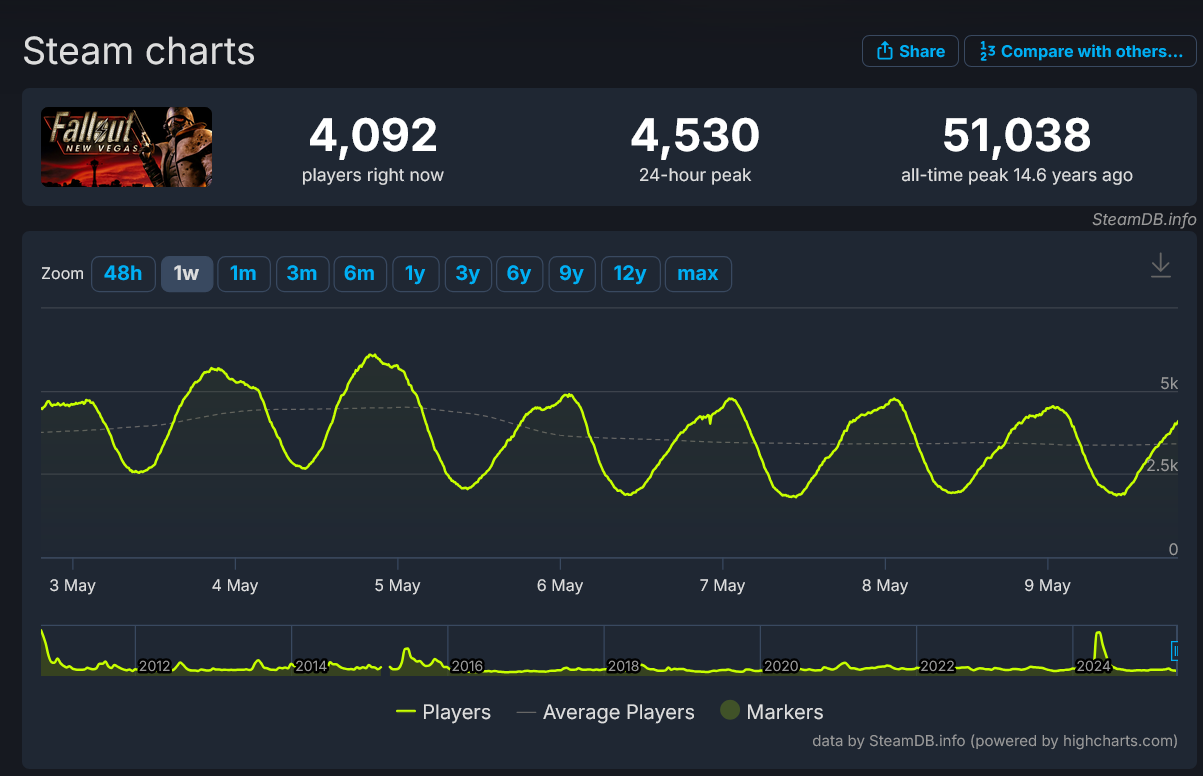Switch zoom to 1m
1203x776 pixels.
pyautogui.click(x=243, y=273)
